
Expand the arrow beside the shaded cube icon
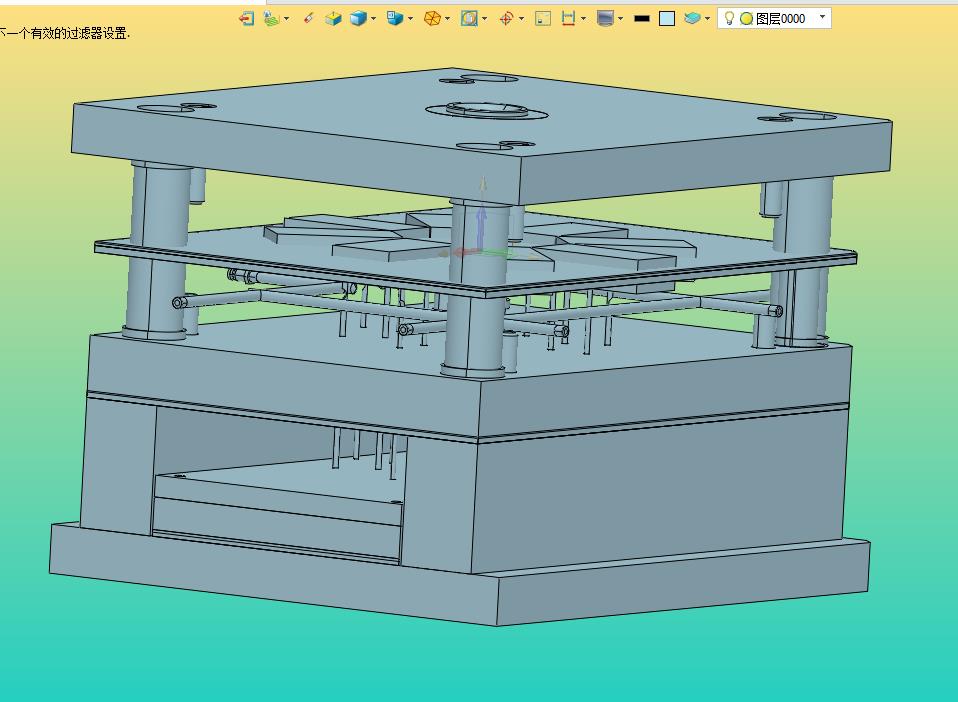374,18
